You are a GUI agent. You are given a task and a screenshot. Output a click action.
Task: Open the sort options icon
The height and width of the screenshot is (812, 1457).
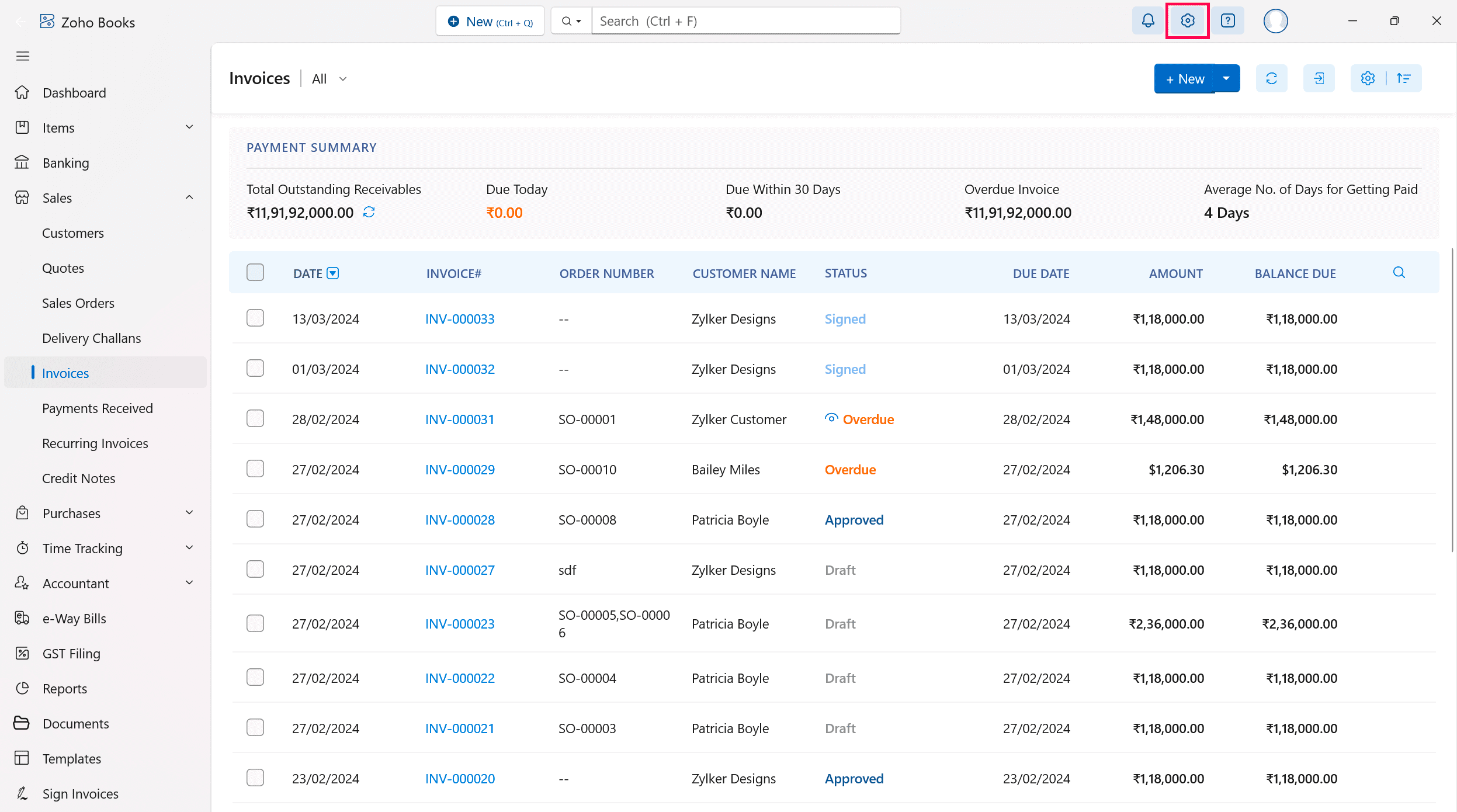[1404, 78]
